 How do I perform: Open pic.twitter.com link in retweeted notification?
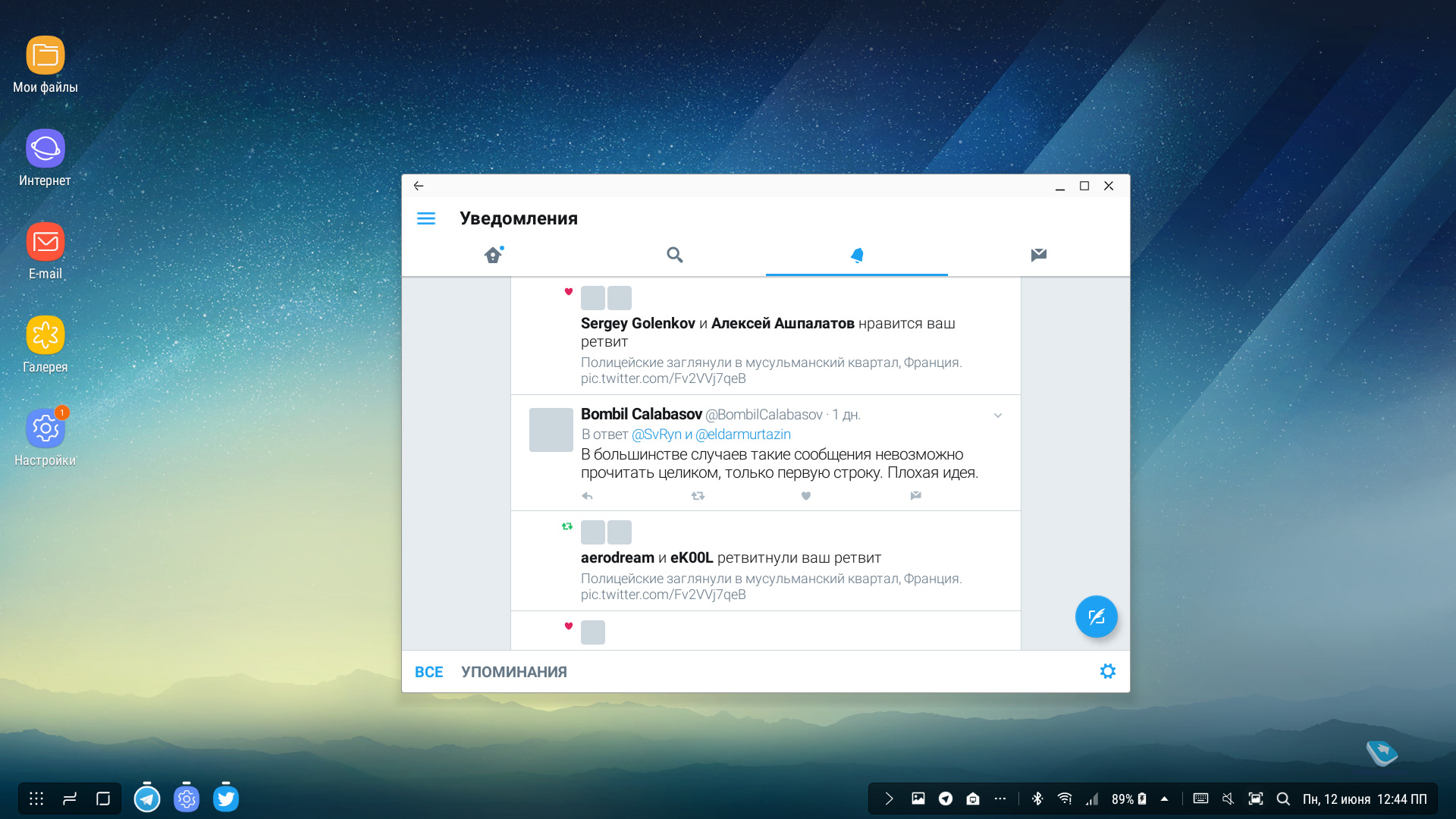pos(664,595)
